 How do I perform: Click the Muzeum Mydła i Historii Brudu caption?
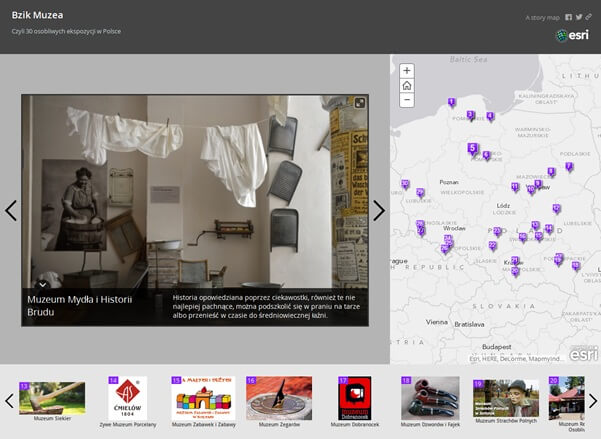(79, 306)
